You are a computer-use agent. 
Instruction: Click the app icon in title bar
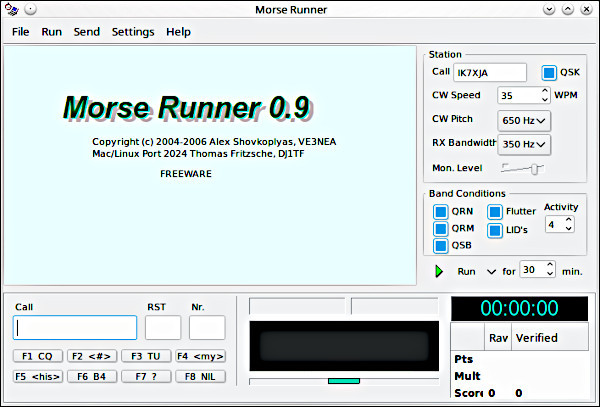(11, 9)
